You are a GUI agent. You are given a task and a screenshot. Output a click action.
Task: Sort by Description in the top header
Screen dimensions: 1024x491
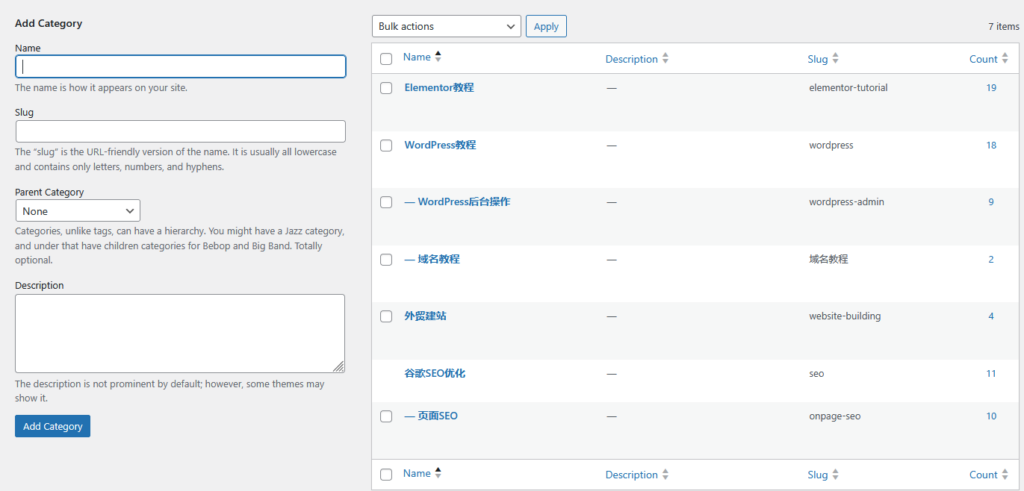[x=631, y=59]
